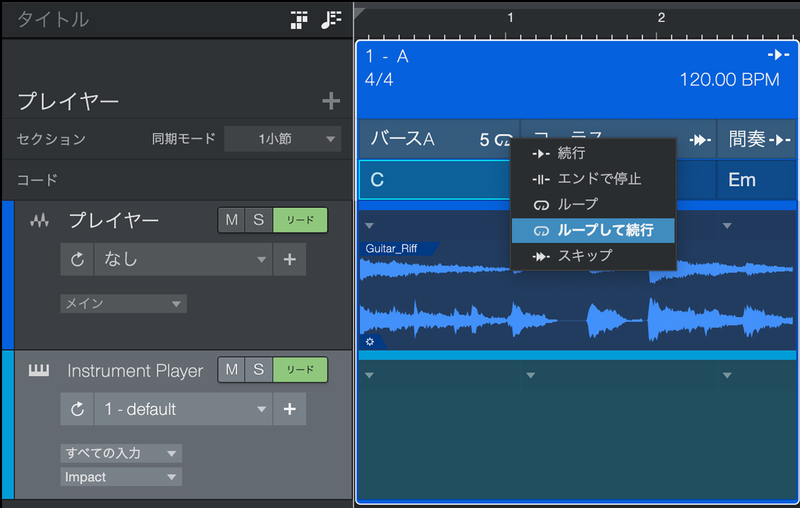Solo the Instrument Player track
The width and height of the screenshot is (800, 508).
coord(259,370)
